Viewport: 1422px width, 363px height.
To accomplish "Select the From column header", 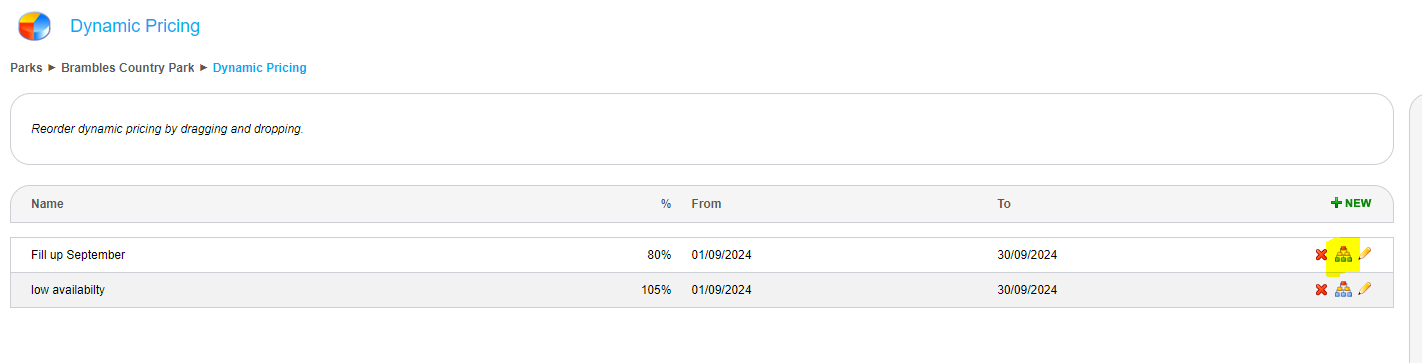I will (x=706, y=204).
